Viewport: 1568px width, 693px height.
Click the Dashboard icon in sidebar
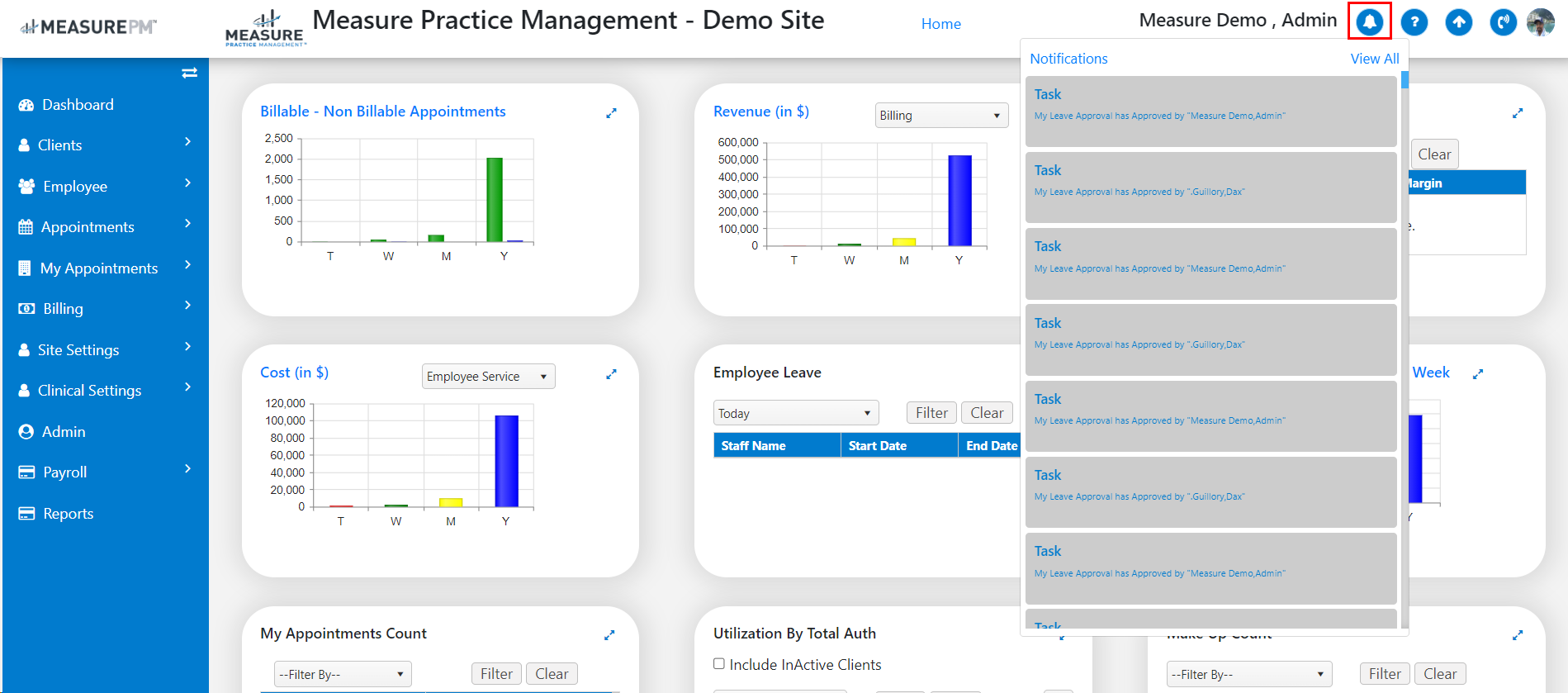26,105
